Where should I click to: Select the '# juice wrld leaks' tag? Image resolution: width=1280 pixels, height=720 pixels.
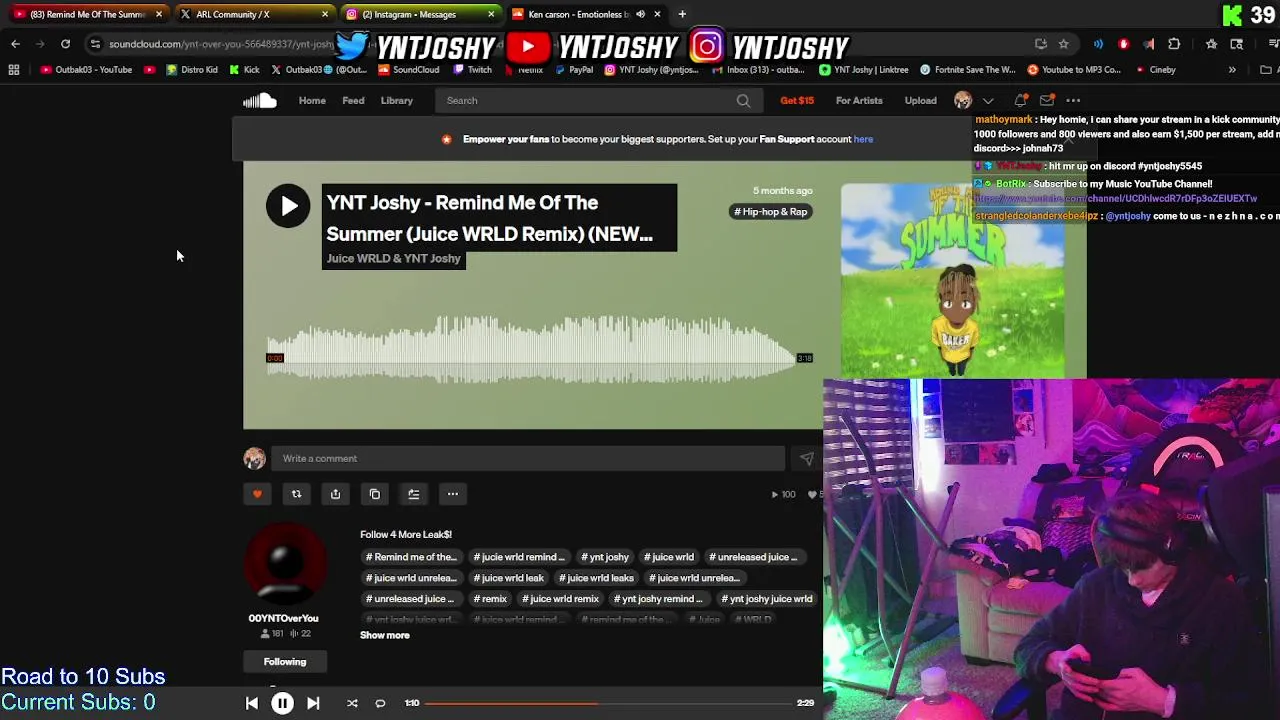[596, 578]
